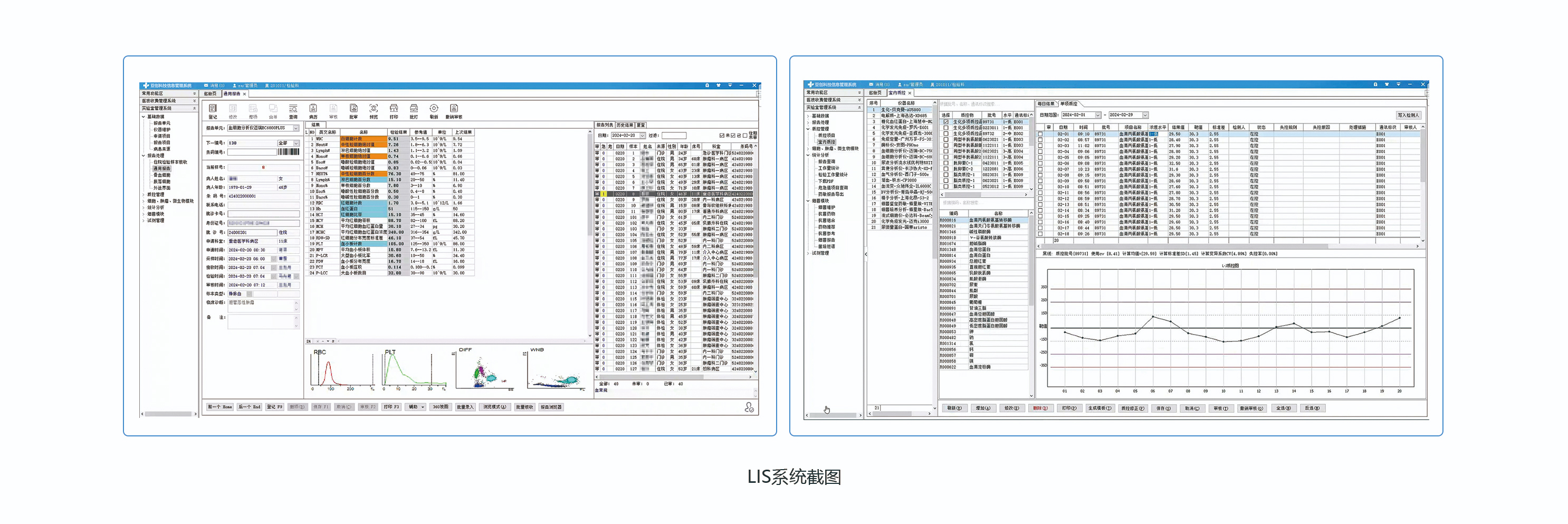
Task: Tick the checkbox of the 02-05 result row
Action: pos(1040,158)
